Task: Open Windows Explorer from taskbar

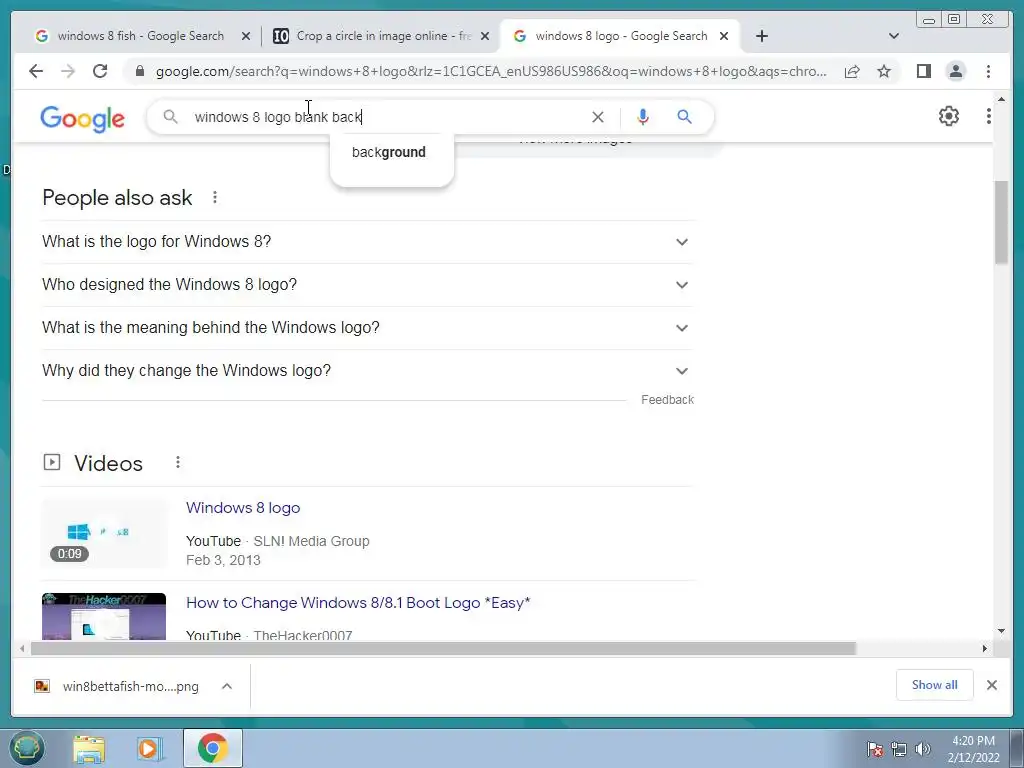Action: (89, 748)
